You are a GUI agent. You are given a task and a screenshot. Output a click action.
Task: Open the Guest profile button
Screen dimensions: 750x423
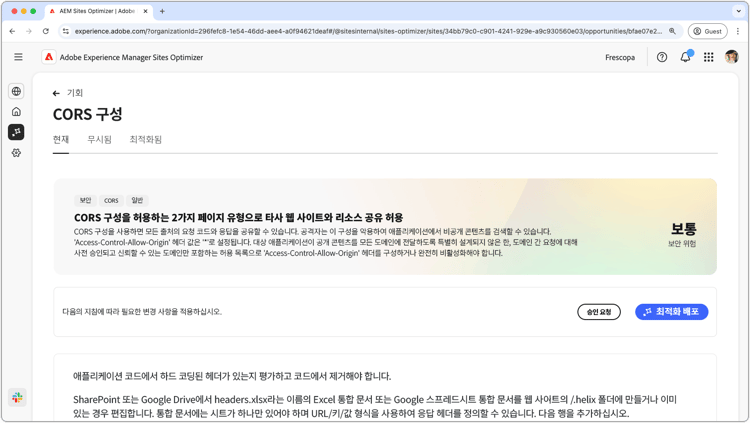click(707, 31)
